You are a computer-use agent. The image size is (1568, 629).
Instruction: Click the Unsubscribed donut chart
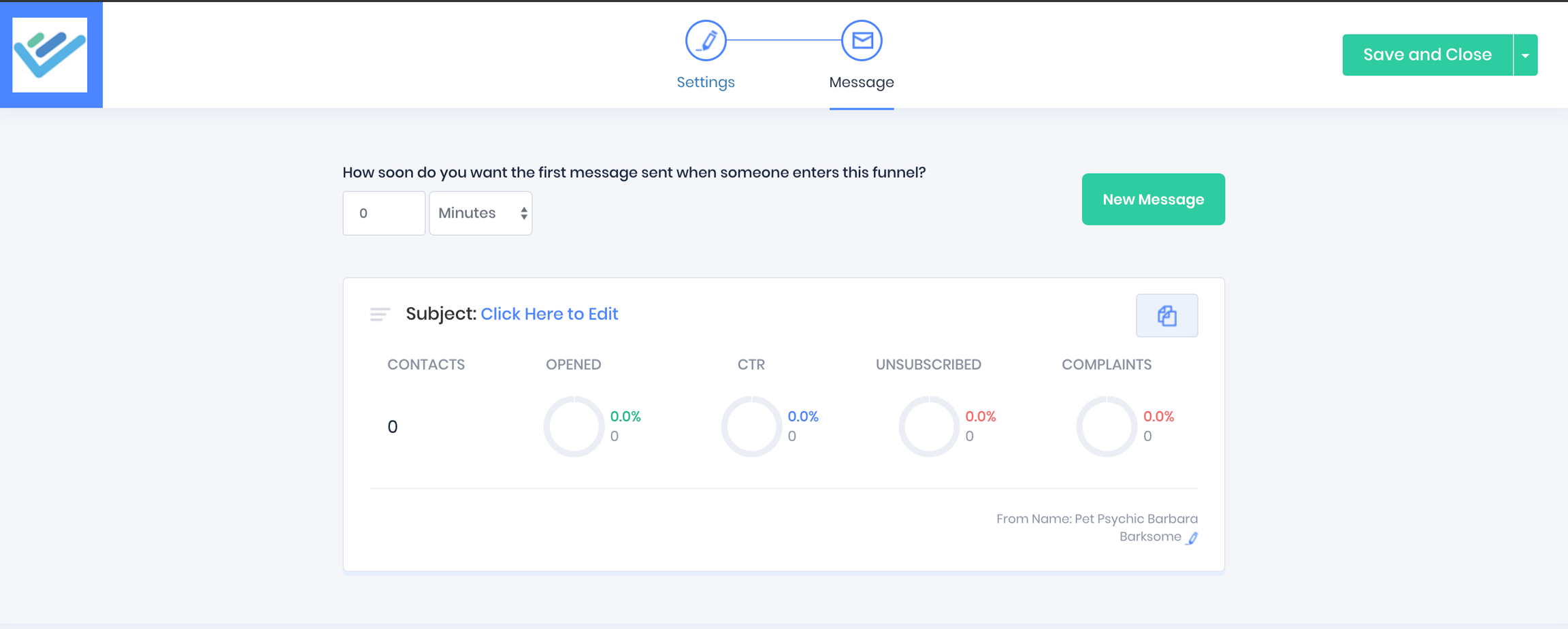pos(929,427)
